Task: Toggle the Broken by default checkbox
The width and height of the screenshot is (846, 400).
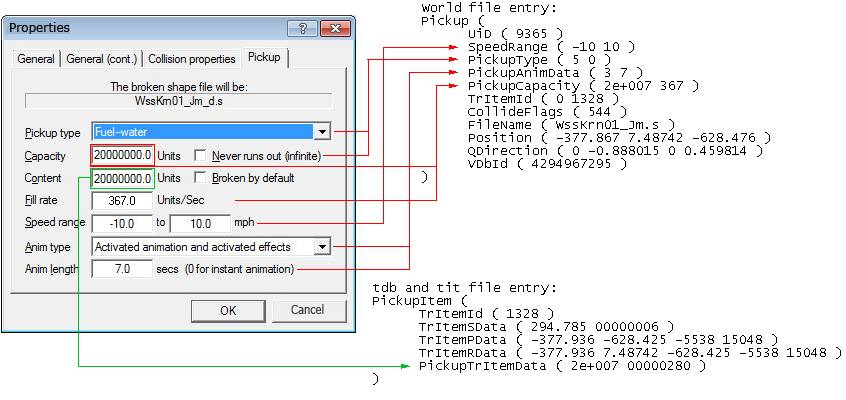Action: pyautogui.click(x=201, y=178)
